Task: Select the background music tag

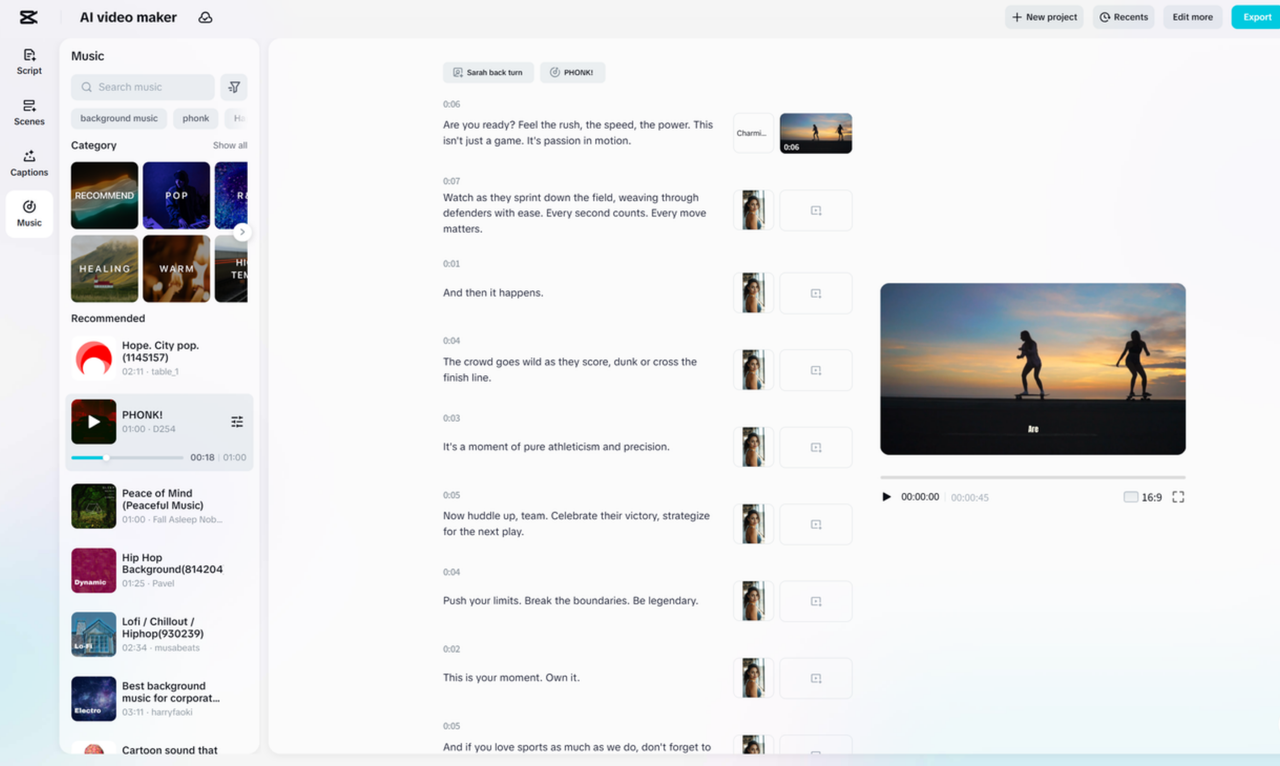Action: point(118,118)
